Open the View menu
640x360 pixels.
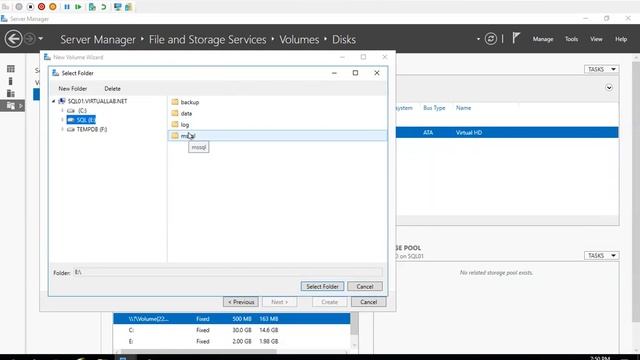pos(596,39)
